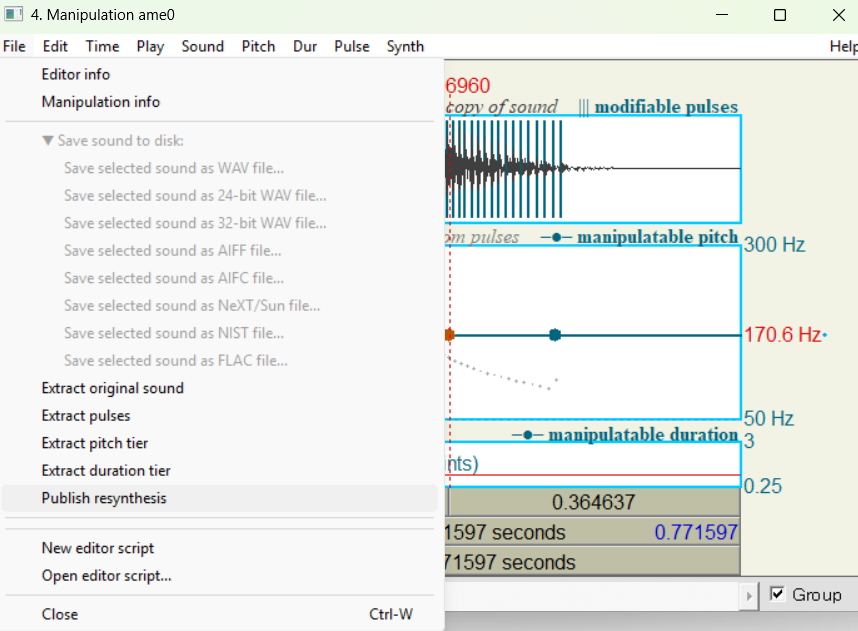
Task: Open the Edit menu
Action: 55,47
